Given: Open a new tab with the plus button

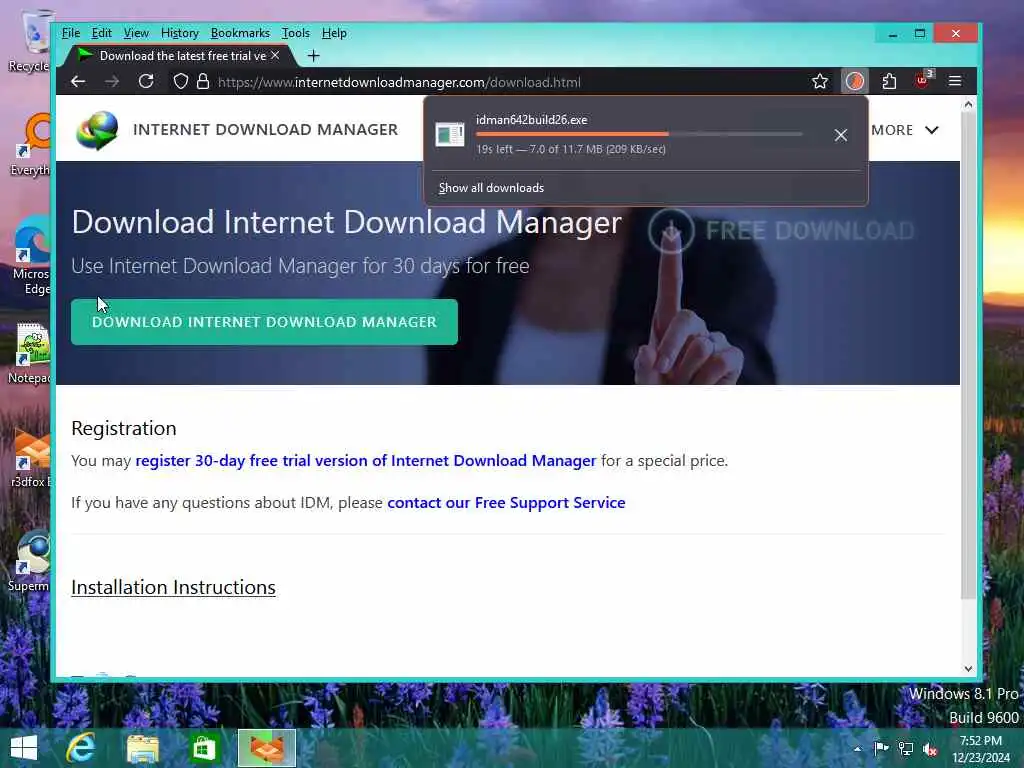Looking at the screenshot, I should 313,56.
